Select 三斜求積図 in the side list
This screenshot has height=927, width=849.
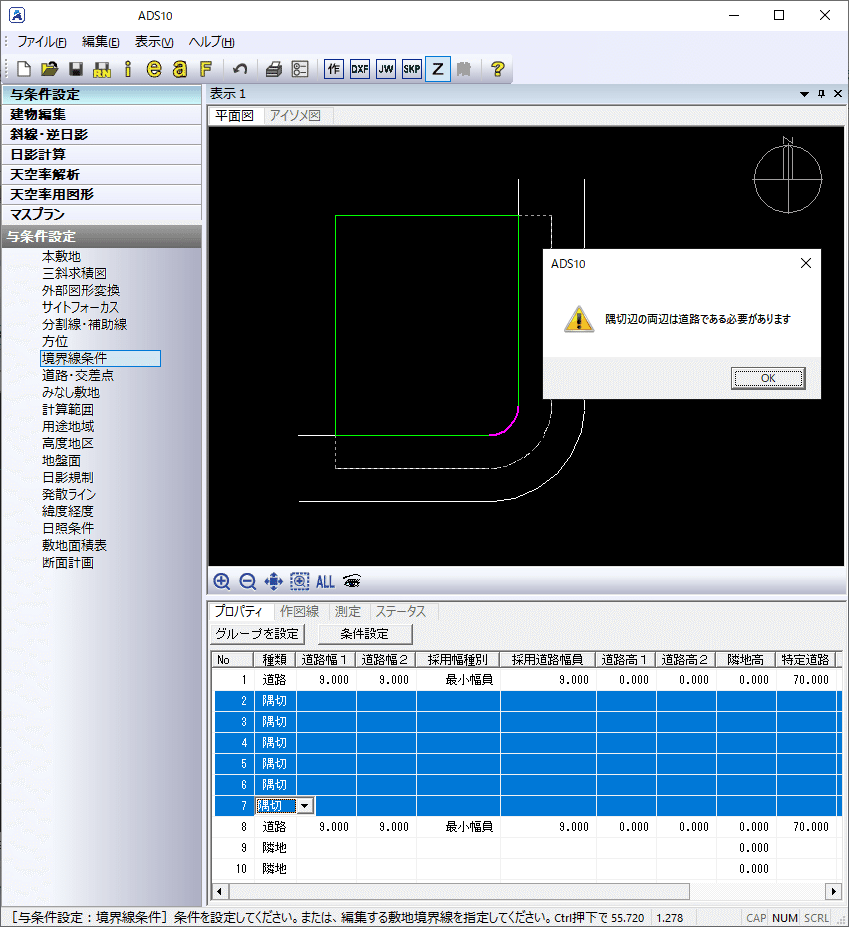click(74, 274)
